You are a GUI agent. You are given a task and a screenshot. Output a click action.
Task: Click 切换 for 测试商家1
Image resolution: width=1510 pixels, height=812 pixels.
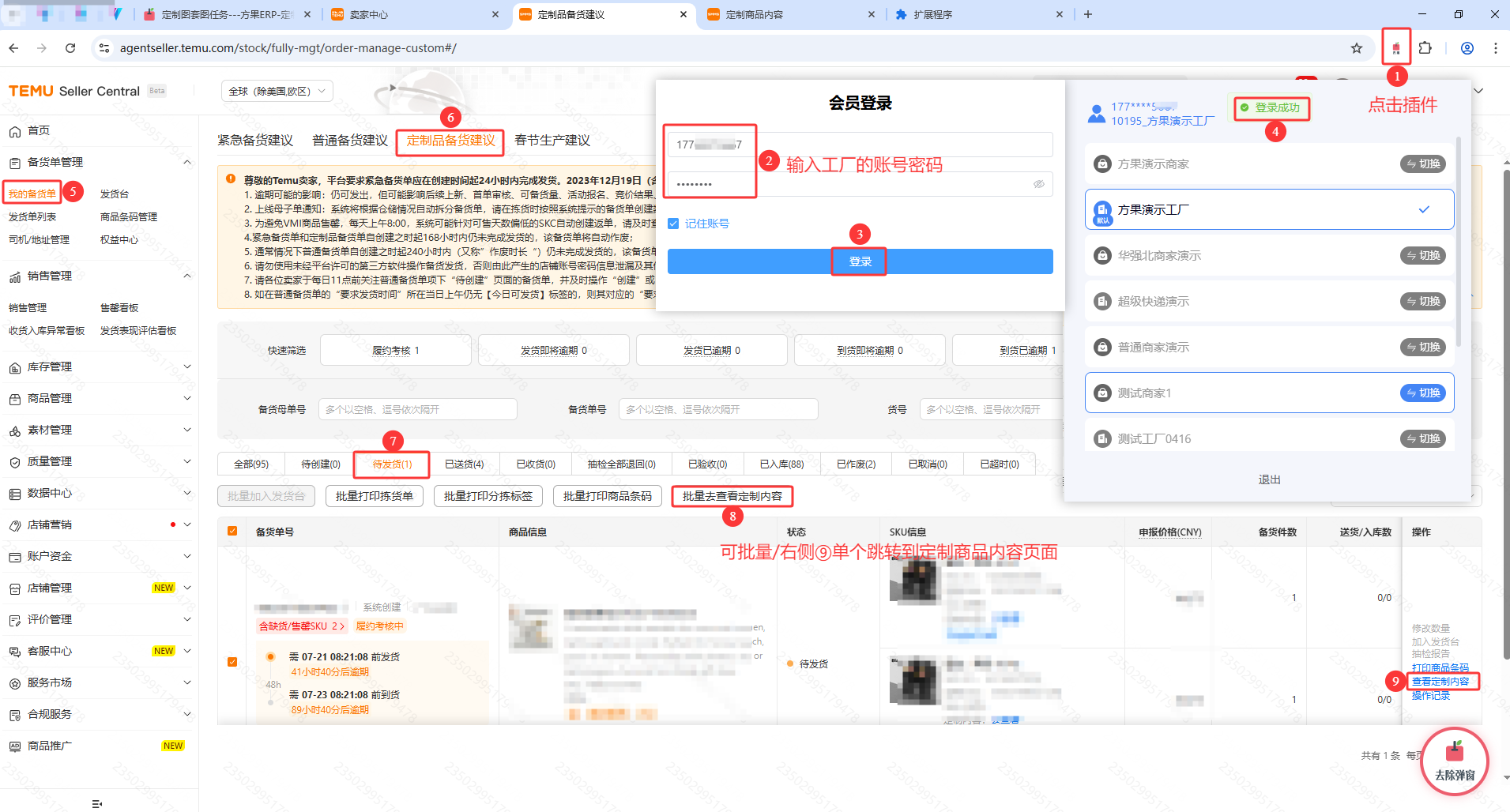(x=1423, y=393)
